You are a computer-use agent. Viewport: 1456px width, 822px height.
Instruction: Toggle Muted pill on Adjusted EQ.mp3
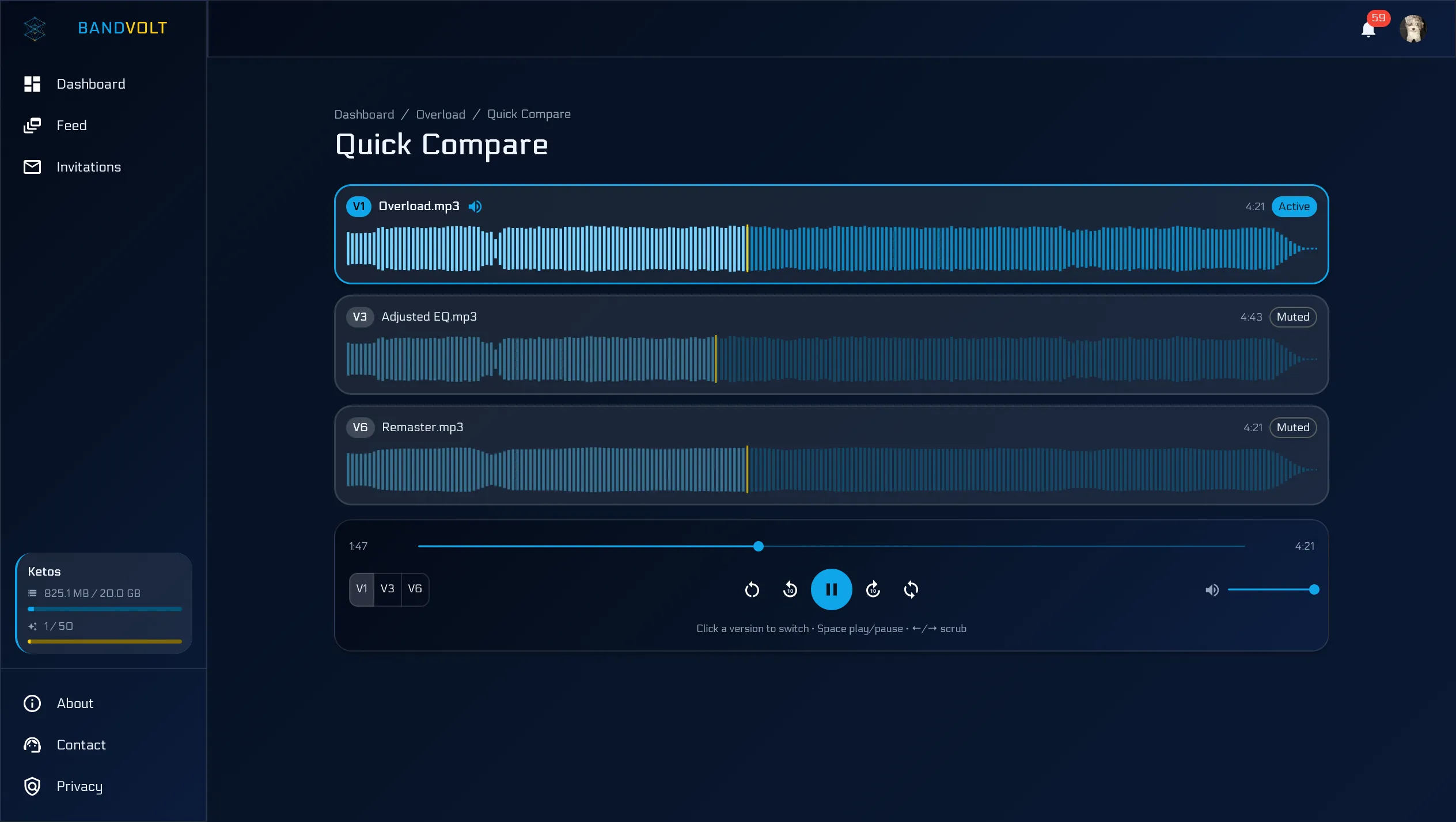(1293, 317)
